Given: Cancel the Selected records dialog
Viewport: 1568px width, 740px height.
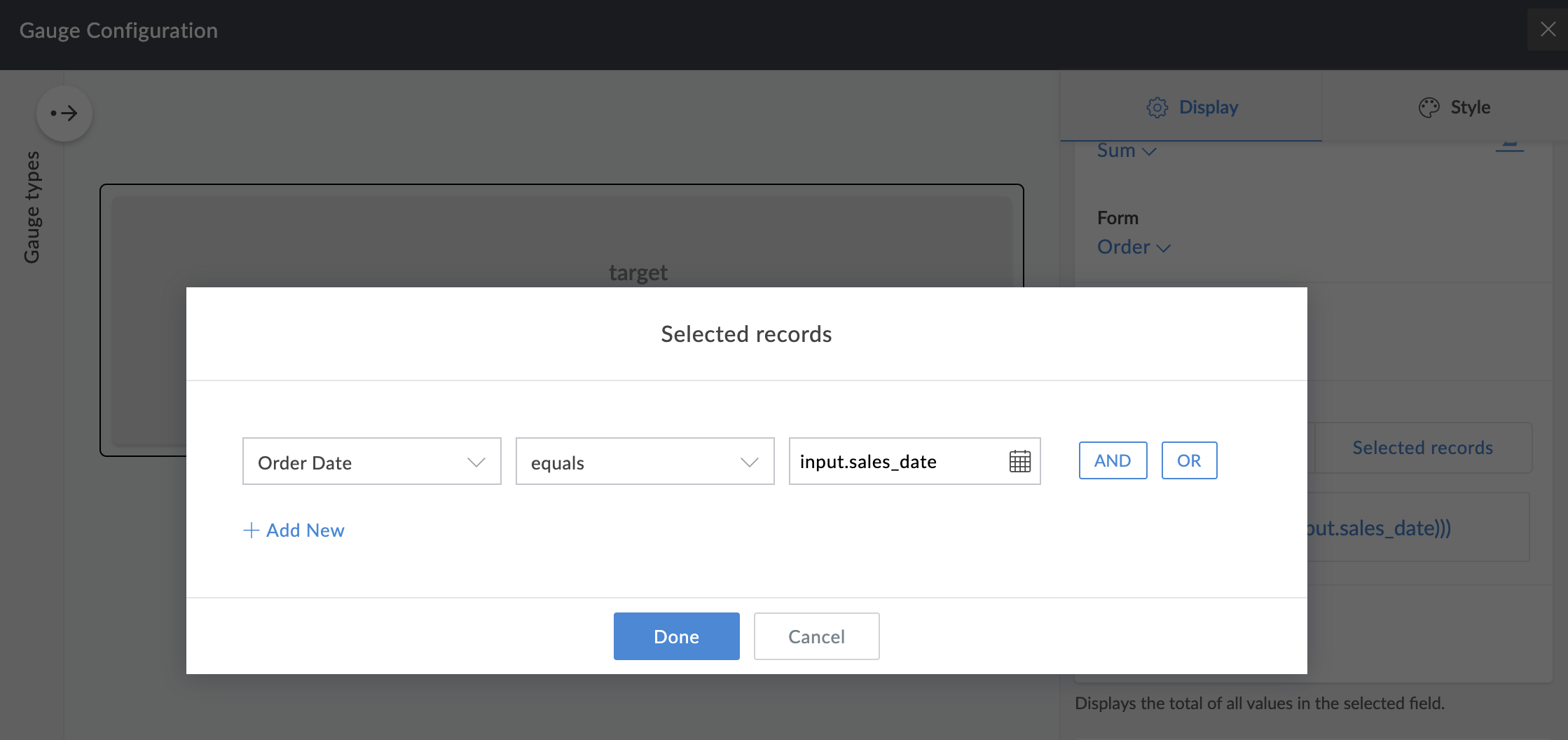Looking at the screenshot, I should pos(816,636).
